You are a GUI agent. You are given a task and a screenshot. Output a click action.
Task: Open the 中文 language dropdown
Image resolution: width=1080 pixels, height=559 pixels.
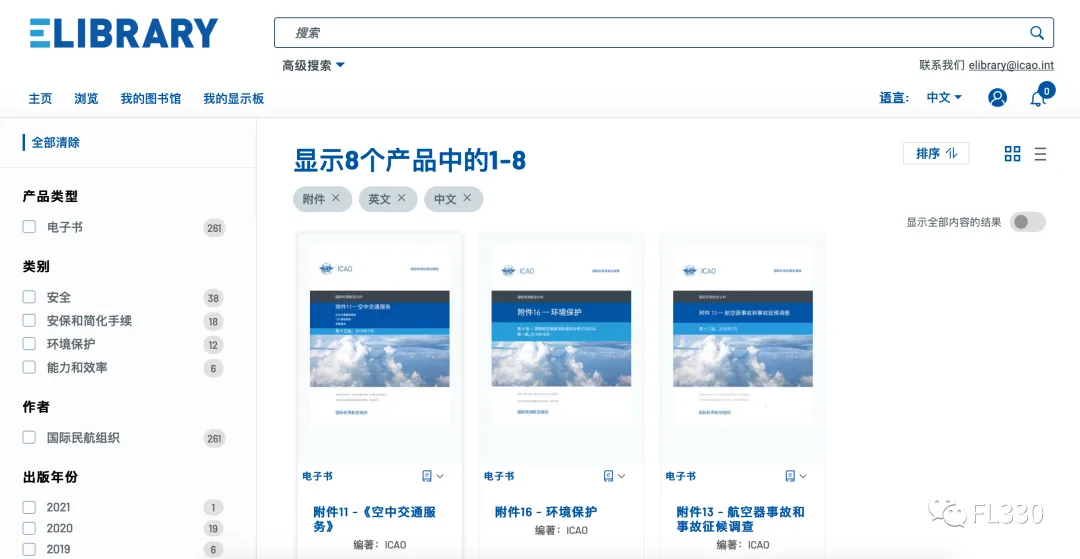[944, 98]
